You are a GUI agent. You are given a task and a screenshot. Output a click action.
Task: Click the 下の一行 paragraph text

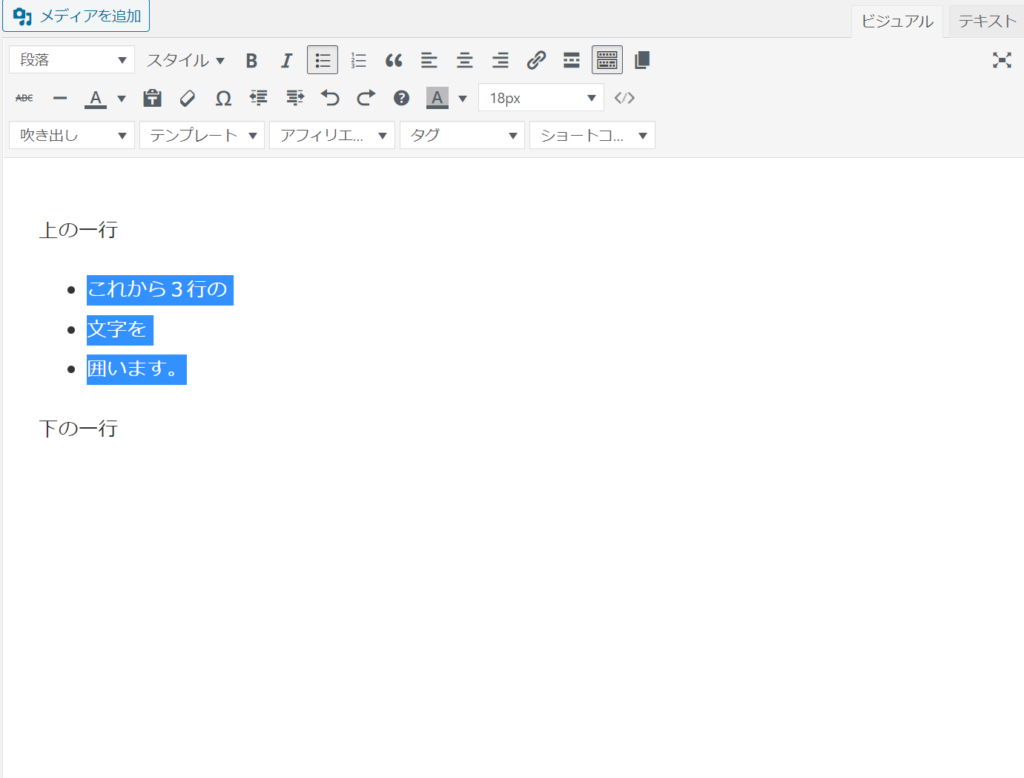tap(78, 429)
